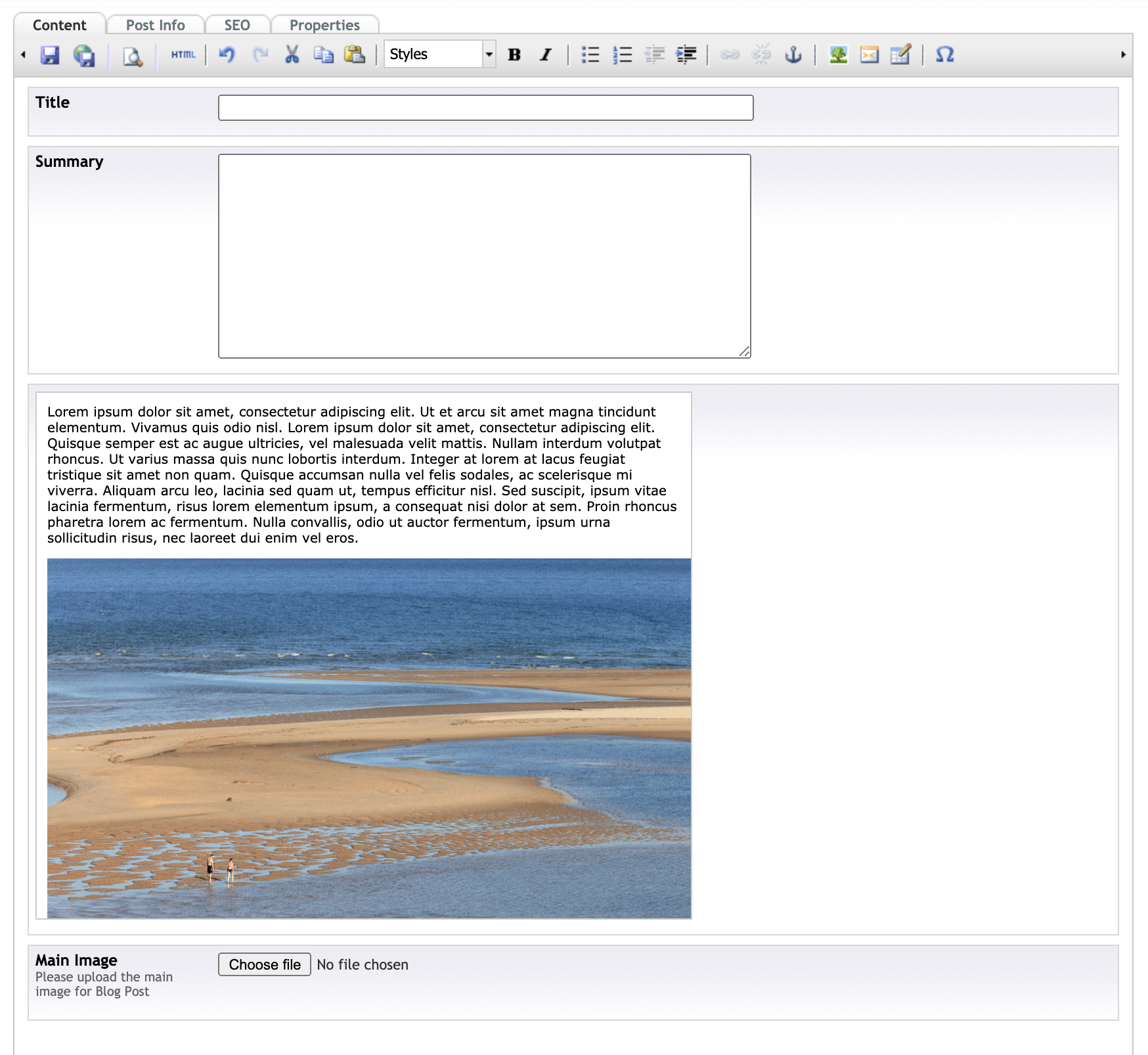Click the Title label
This screenshot has height=1055, width=1148.
pyautogui.click(x=53, y=102)
